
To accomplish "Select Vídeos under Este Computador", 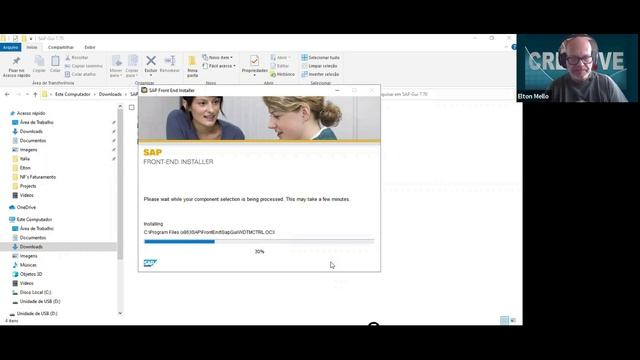I will (x=27, y=283).
